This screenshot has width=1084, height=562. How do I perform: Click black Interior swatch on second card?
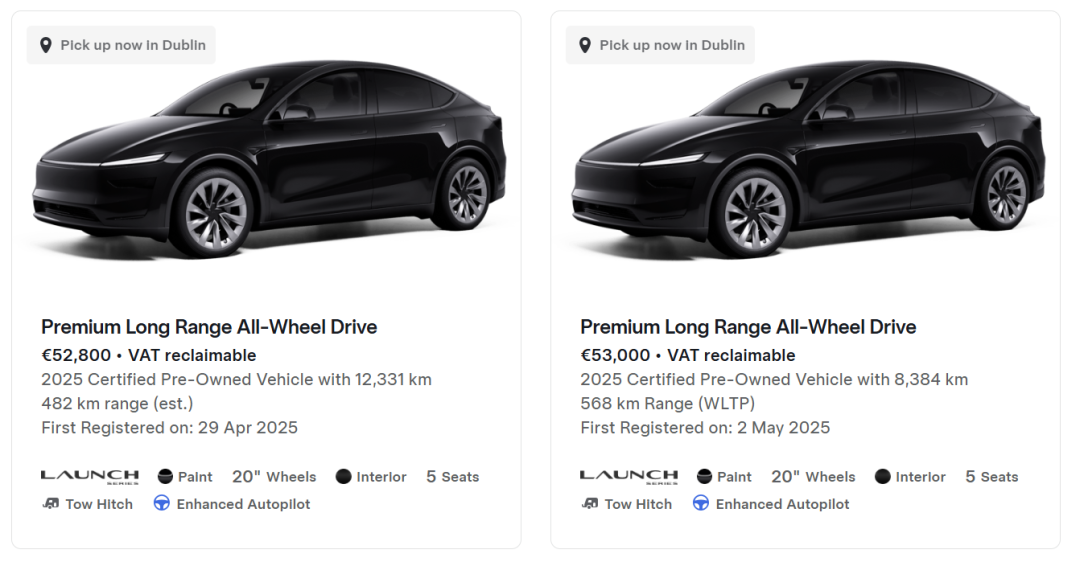[x=883, y=477]
